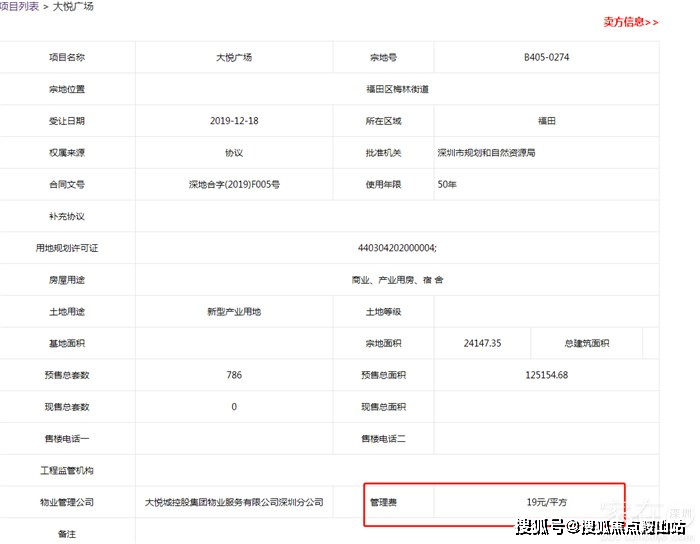Click the 总建筑面积 label
The image size is (700, 544).
tap(587, 343)
